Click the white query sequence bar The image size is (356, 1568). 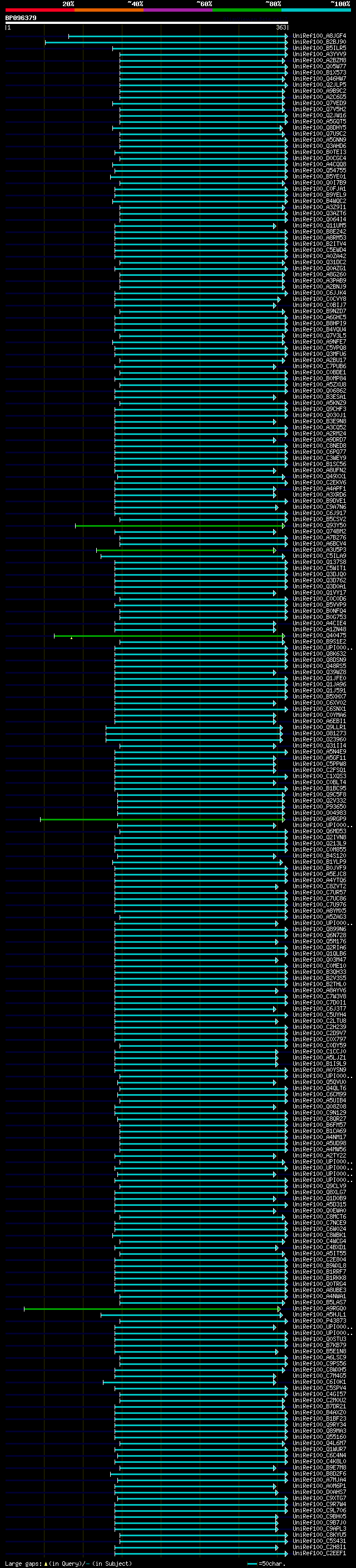(x=146, y=23)
